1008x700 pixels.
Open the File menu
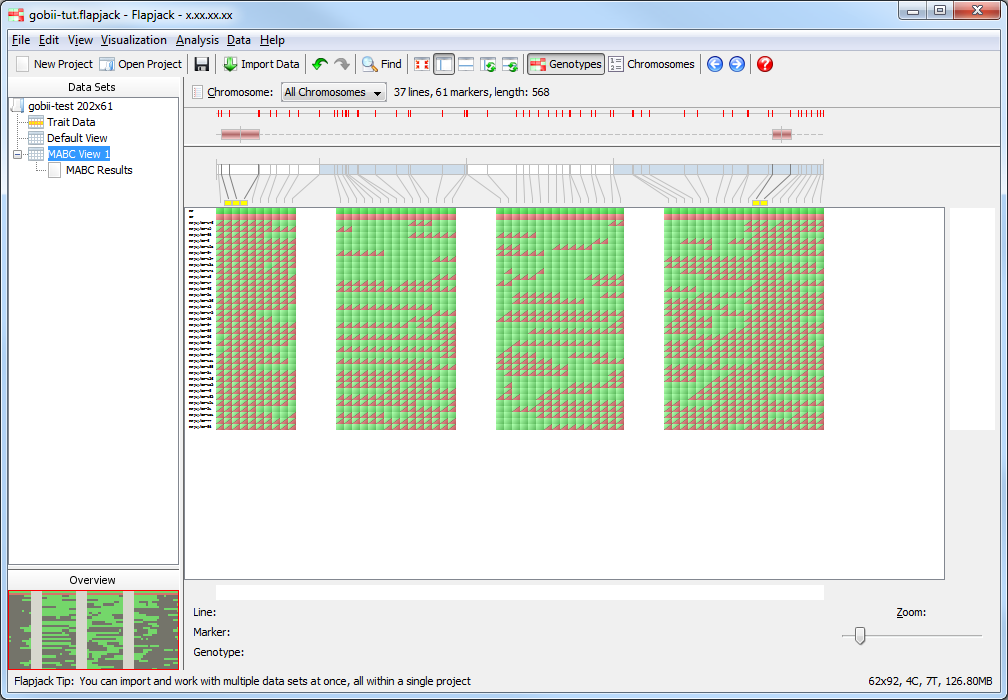(x=21, y=40)
